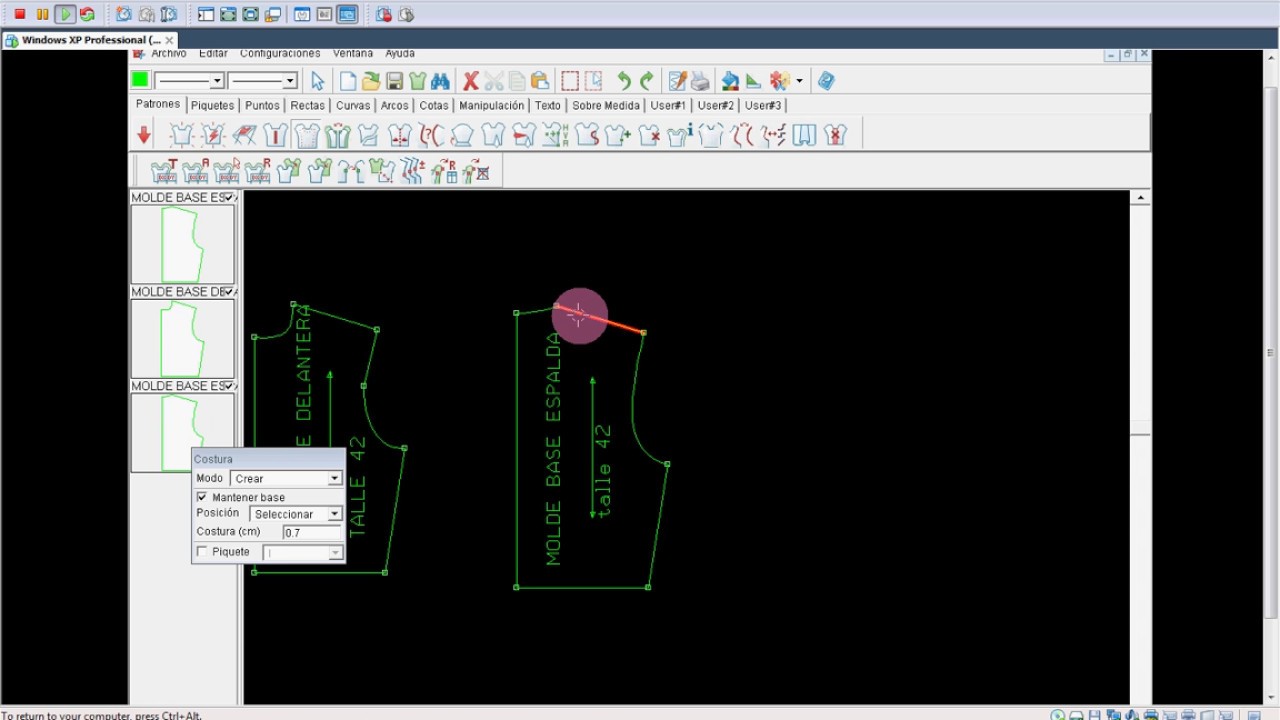This screenshot has width=1280, height=720.
Task: Save the pattern with floppy icon
Action: [394, 81]
